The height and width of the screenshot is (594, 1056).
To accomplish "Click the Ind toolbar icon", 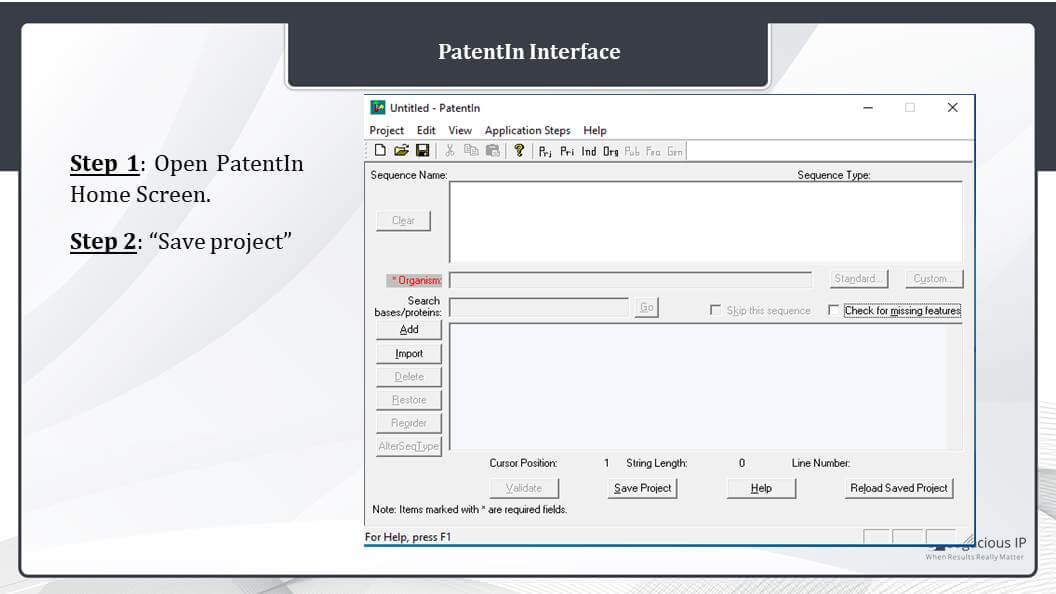I will click(x=589, y=152).
